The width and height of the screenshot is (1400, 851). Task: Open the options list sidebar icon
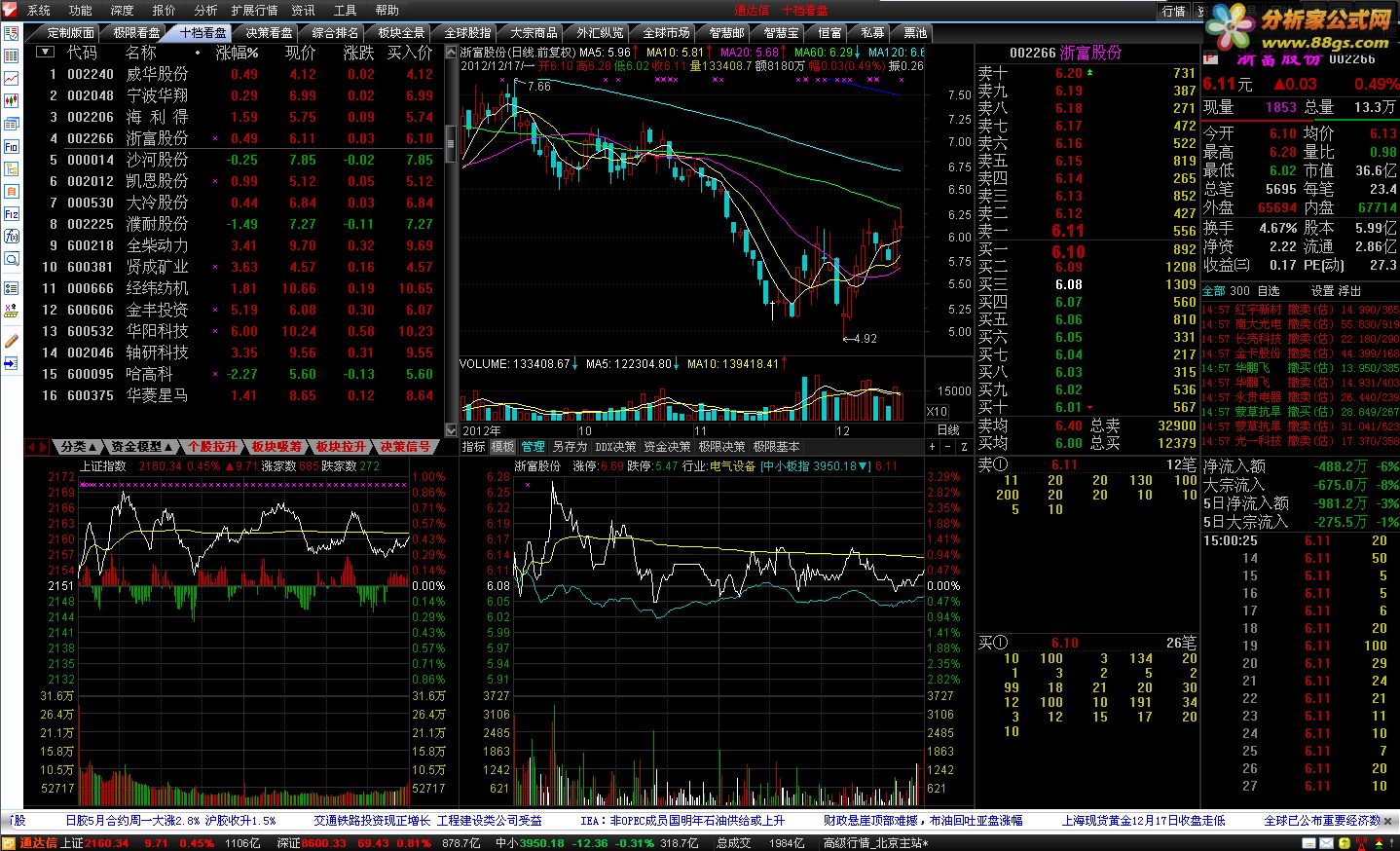click(x=11, y=288)
